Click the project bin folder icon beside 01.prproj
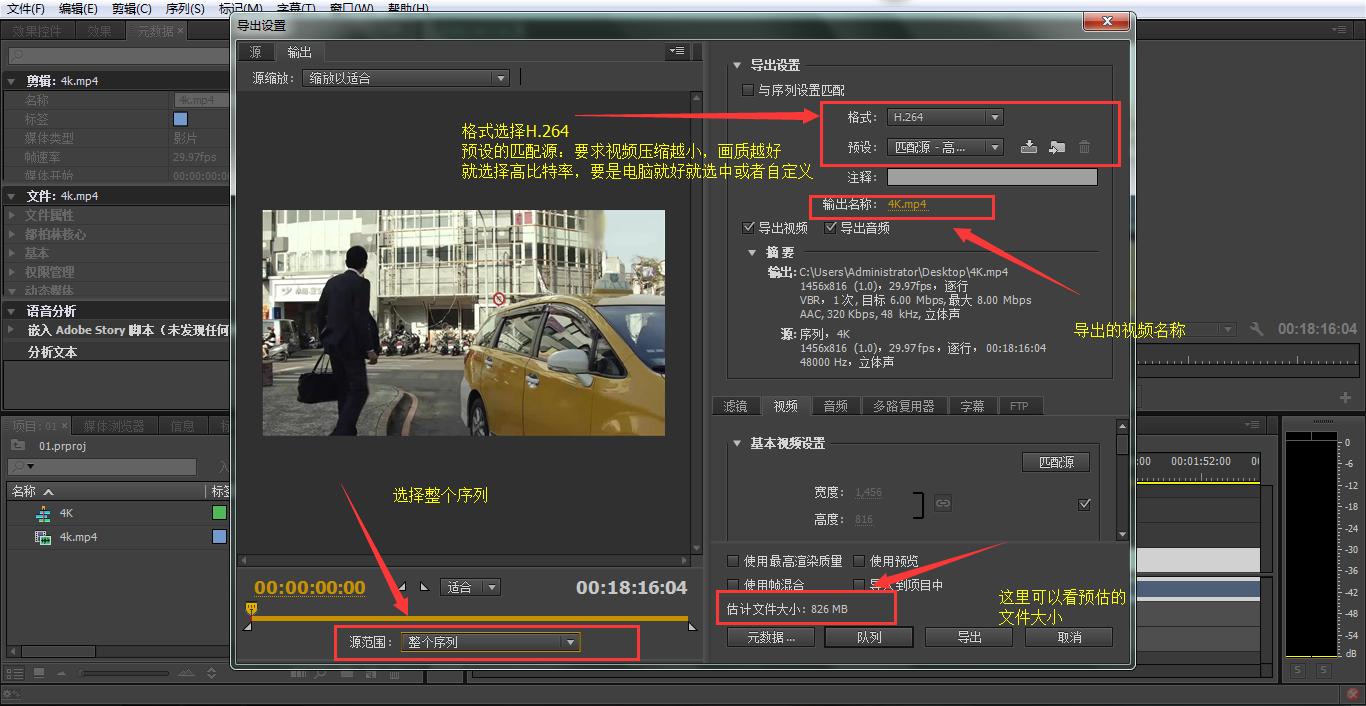 [x=17, y=446]
